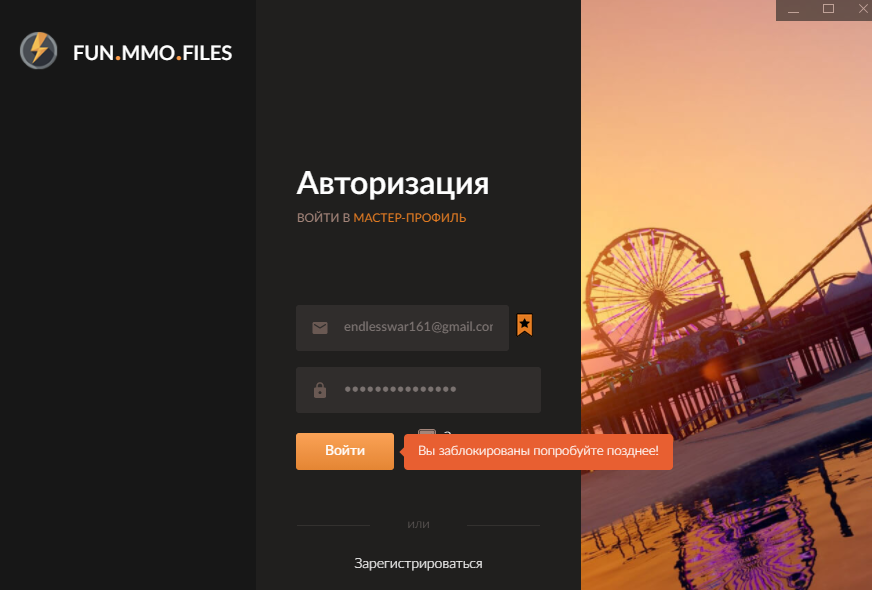Click the 'или' divider text

418,525
